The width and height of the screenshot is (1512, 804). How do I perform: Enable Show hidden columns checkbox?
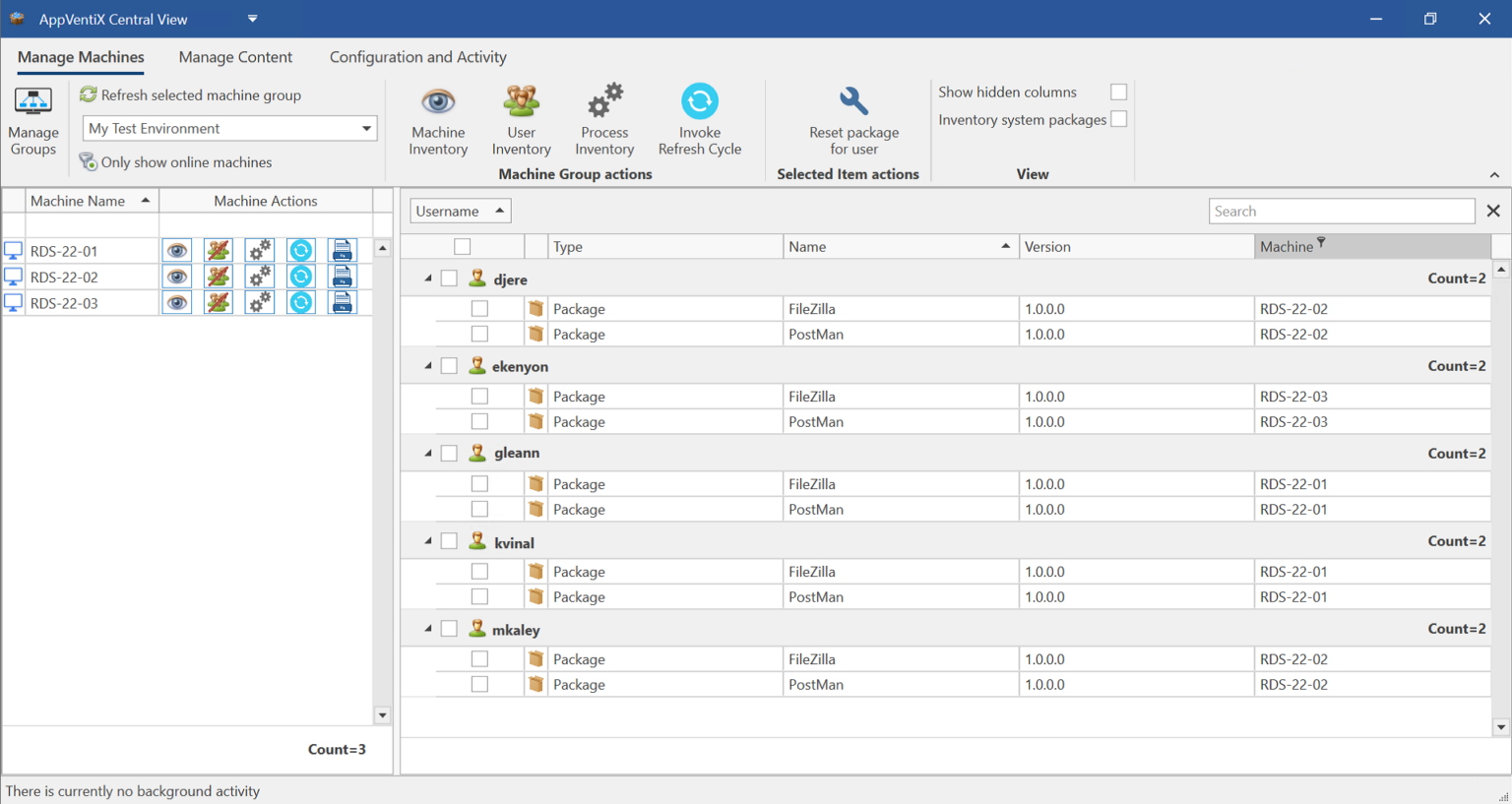click(1118, 92)
